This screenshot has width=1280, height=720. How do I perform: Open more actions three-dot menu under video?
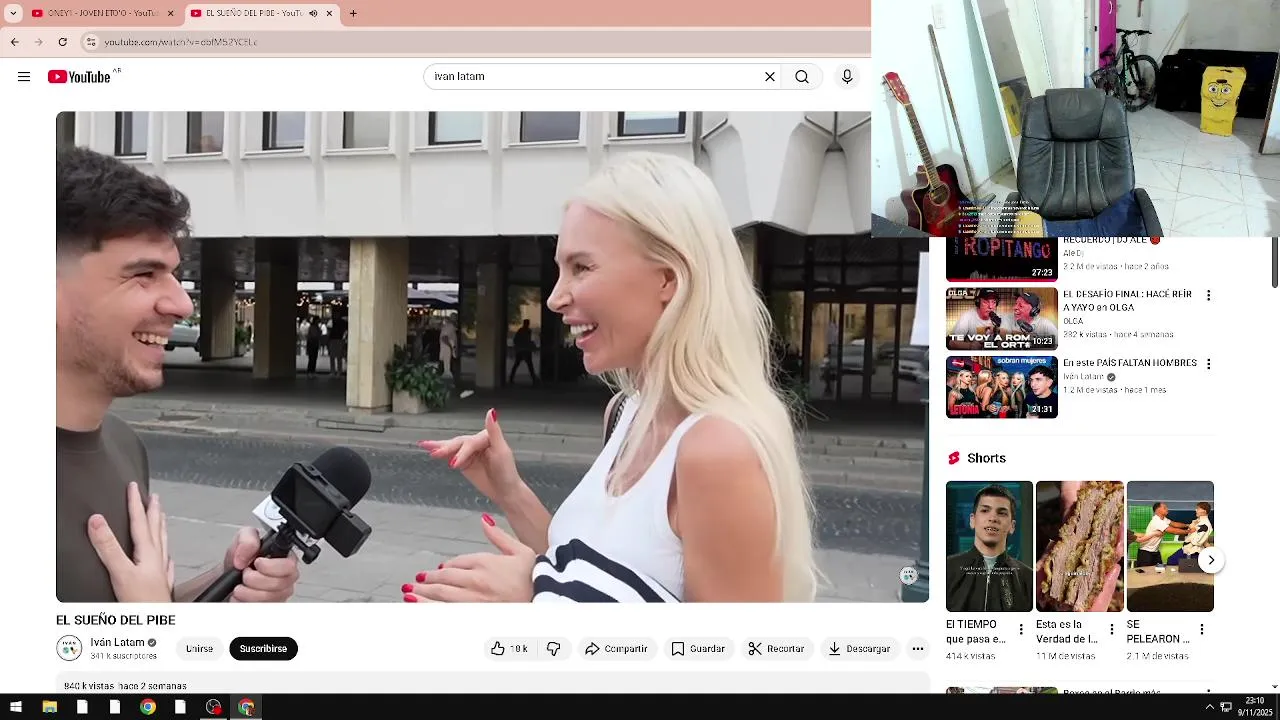tap(917, 649)
